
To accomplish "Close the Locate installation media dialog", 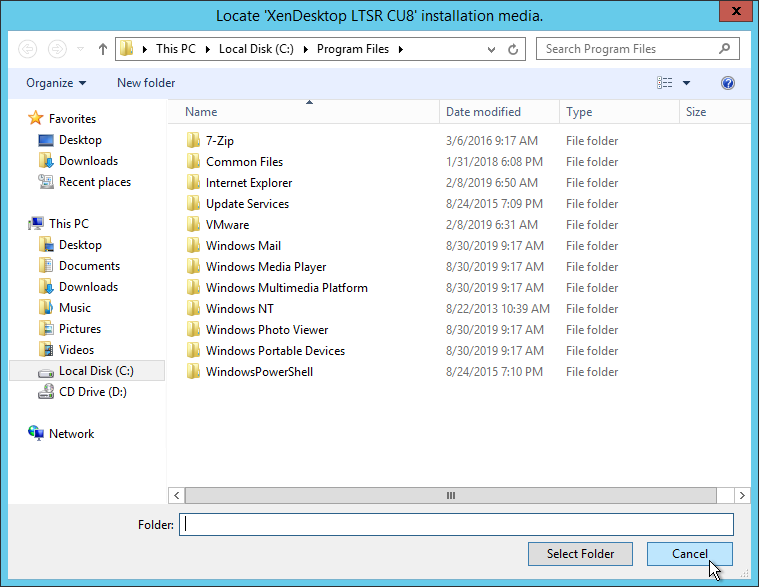I will pos(736,11).
